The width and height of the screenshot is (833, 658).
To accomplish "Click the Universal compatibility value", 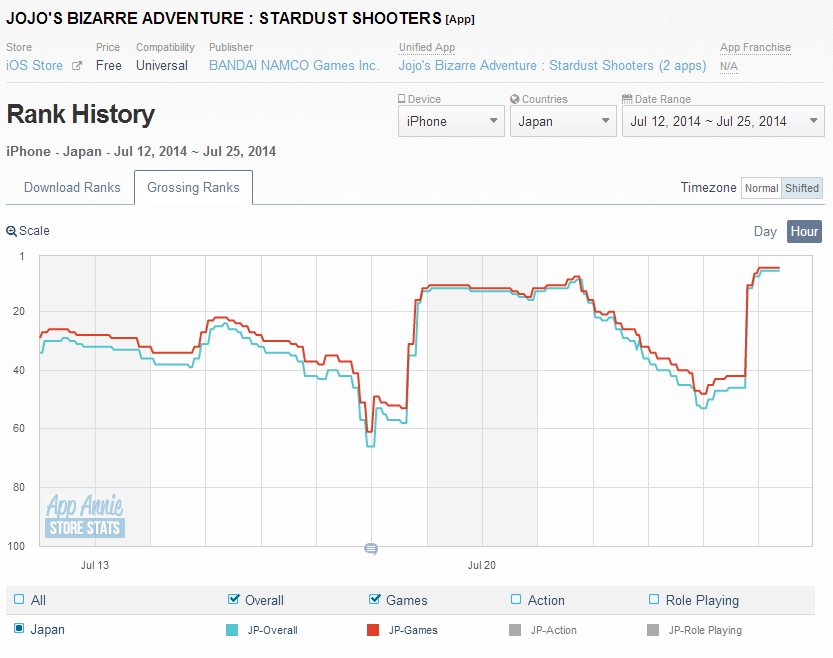I will point(162,65).
